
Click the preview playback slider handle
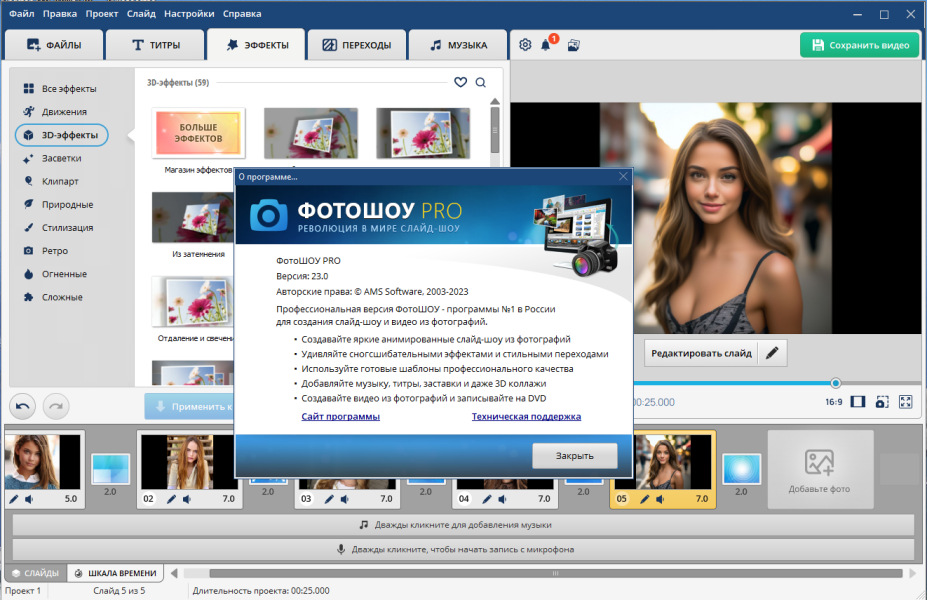tap(835, 383)
